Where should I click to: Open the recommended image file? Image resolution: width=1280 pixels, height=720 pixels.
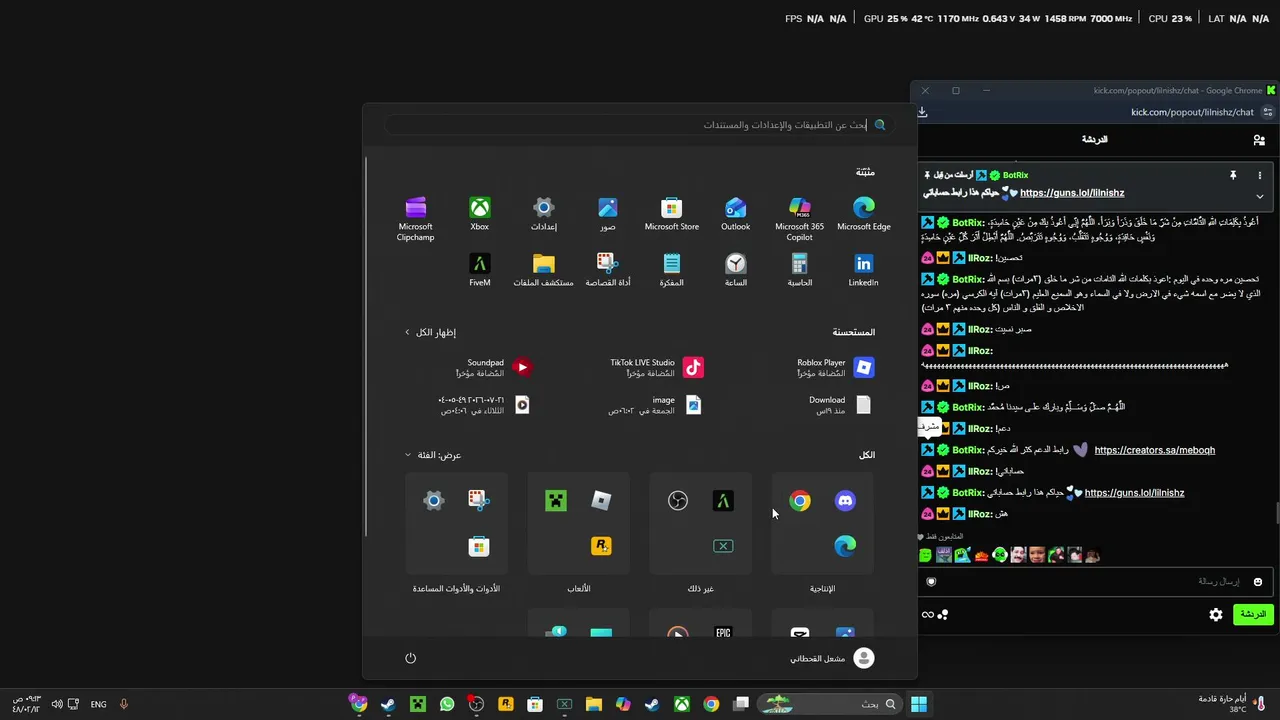655,404
